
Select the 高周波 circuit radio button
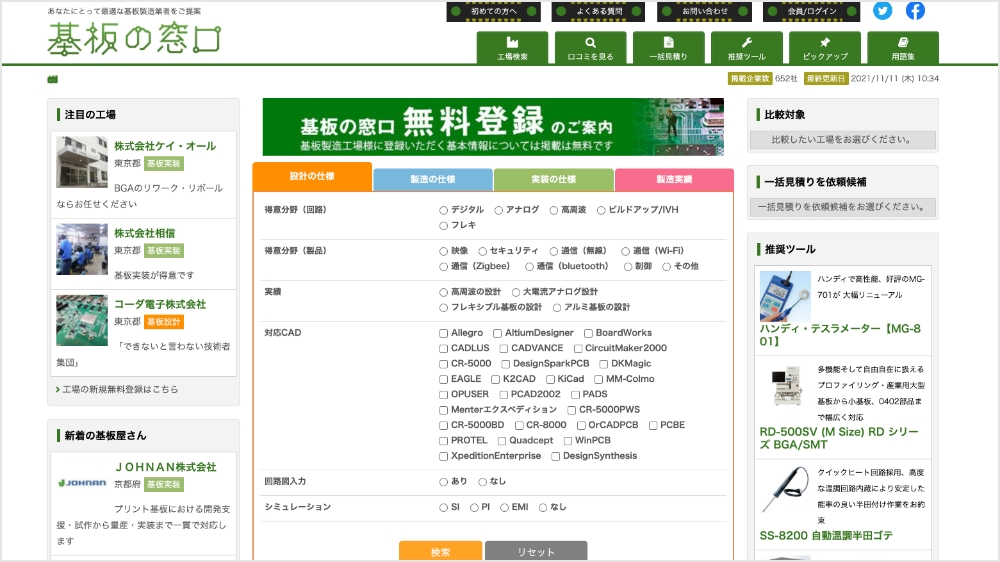coord(554,210)
